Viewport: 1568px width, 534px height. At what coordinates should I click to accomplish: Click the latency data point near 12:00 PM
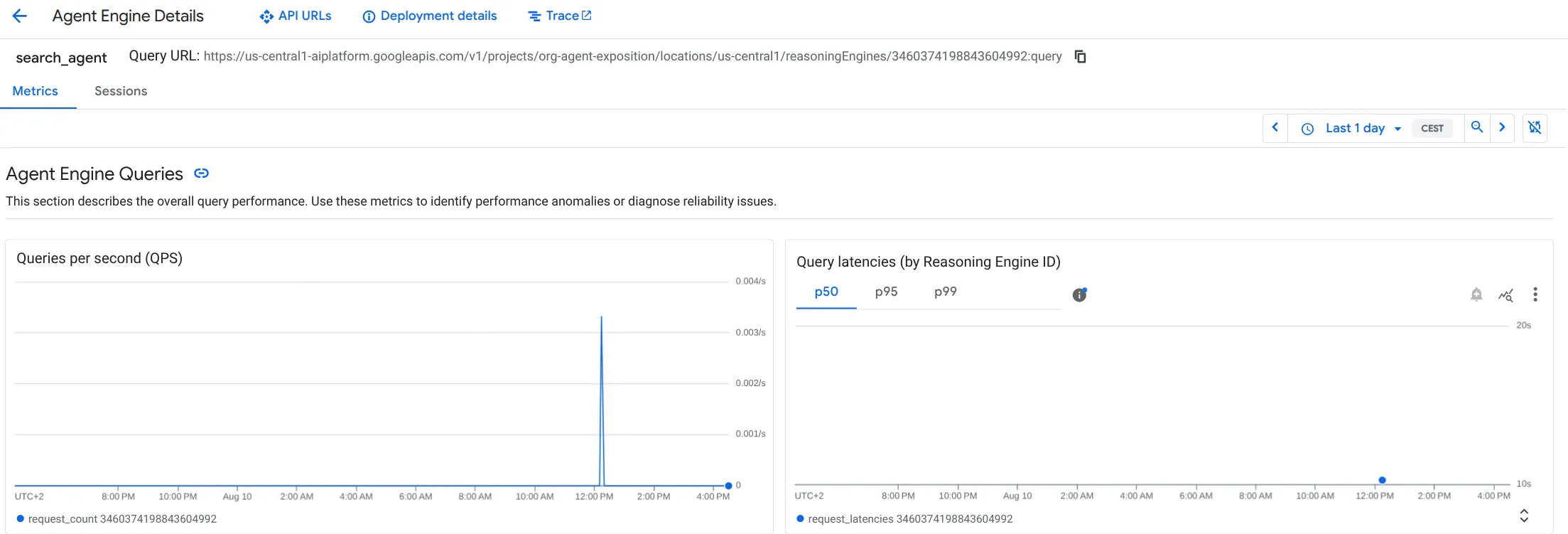click(1382, 480)
